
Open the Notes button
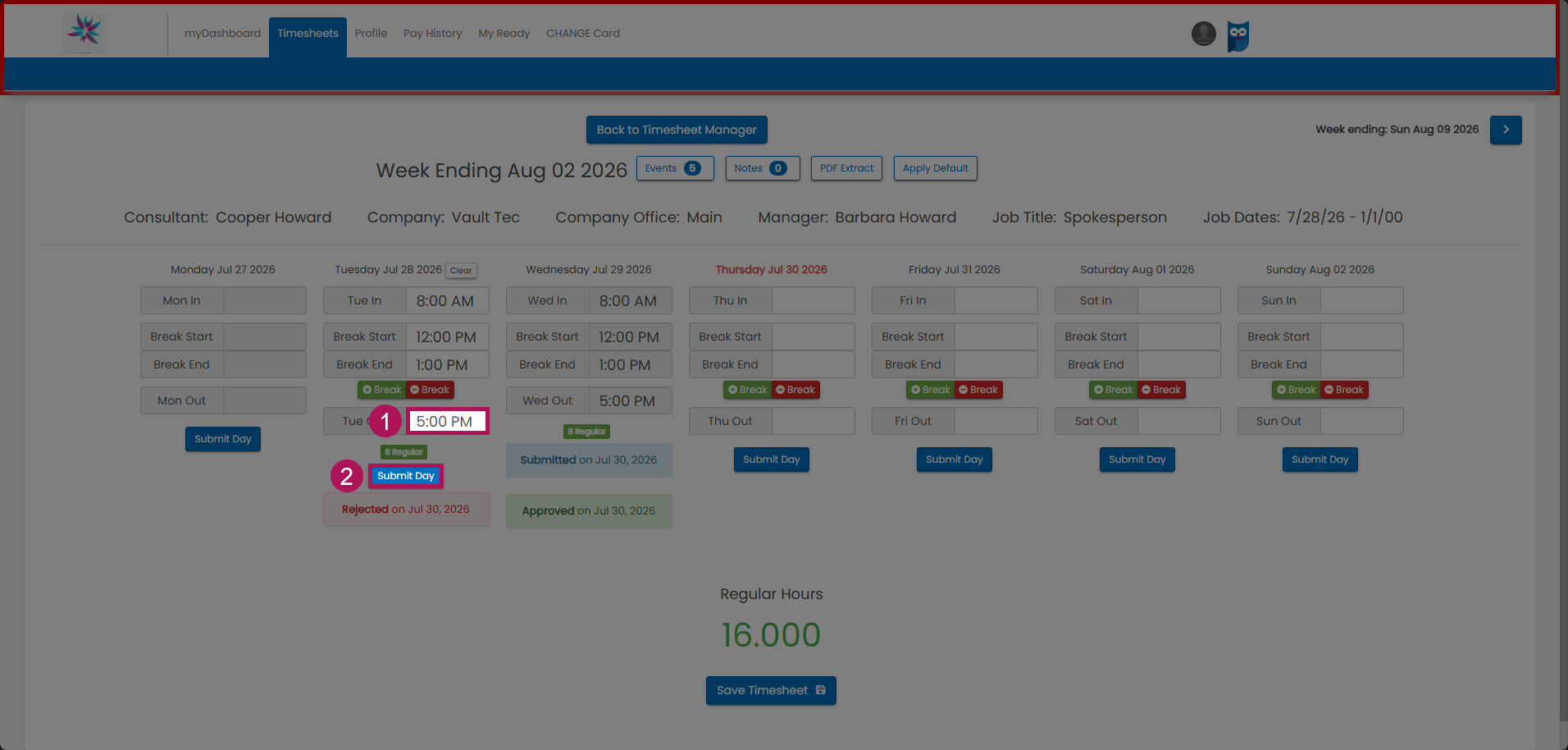click(x=763, y=168)
